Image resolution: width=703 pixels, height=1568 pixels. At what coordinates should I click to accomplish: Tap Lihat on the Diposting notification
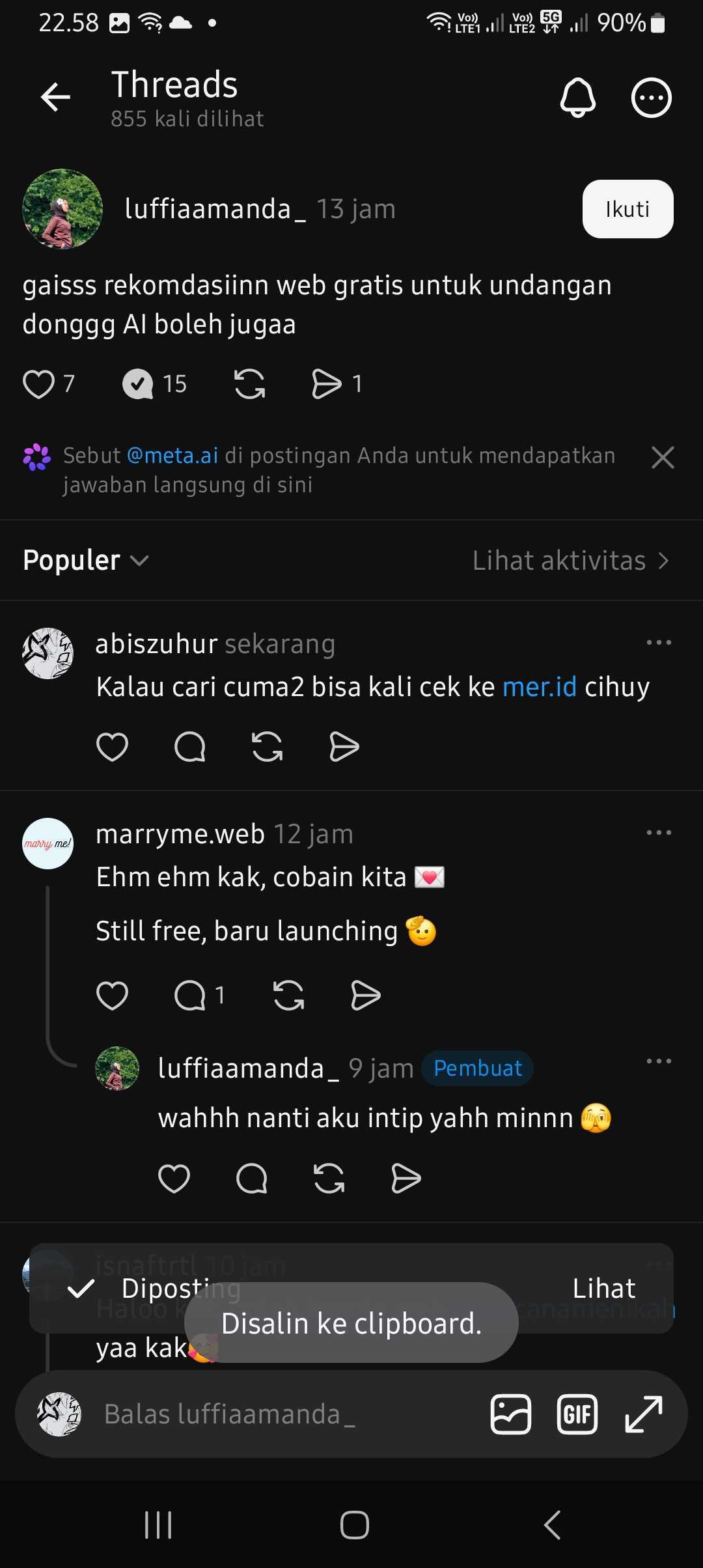(603, 1288)
